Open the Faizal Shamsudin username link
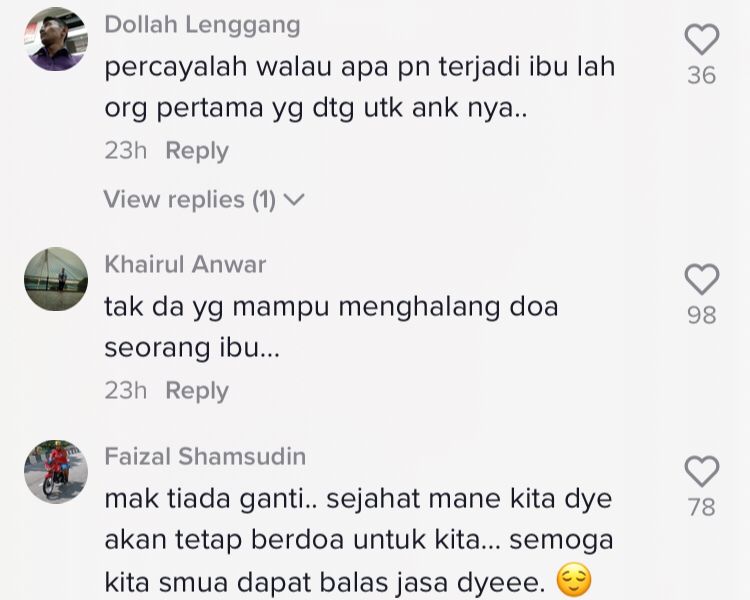This screenshot has width=750, height=600. tap(205, 456)
